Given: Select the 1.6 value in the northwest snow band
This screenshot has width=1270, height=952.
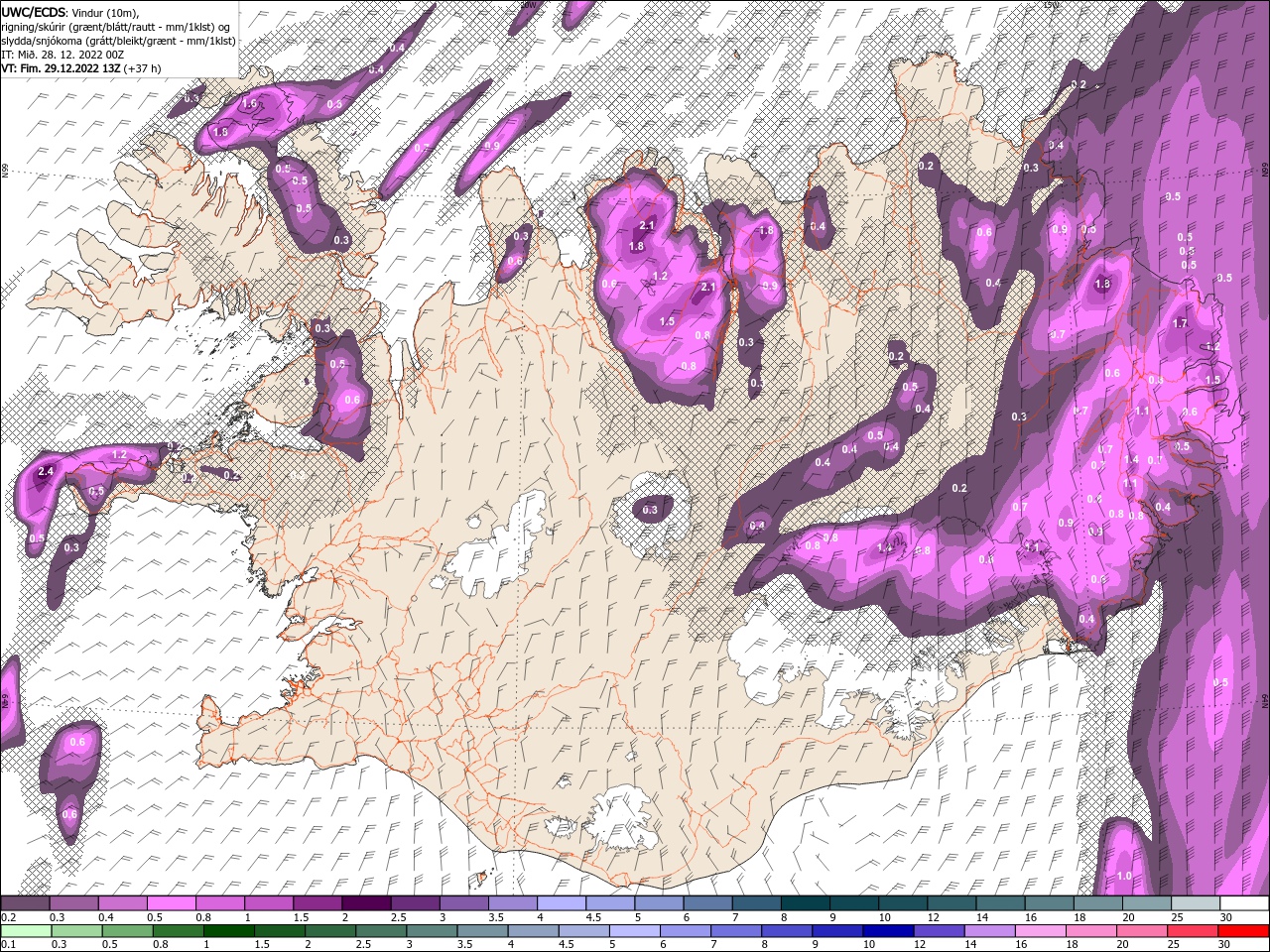Looking at the screenshot, I should 249,103.
